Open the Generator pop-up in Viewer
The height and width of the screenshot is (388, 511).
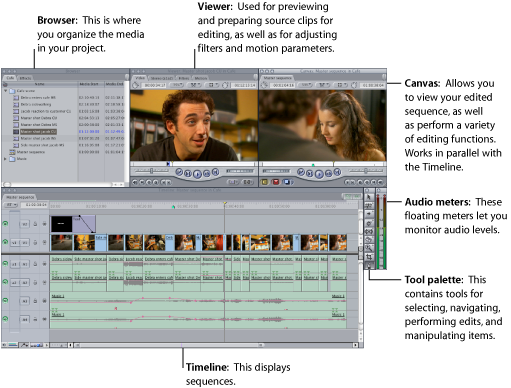click(247, 182)
